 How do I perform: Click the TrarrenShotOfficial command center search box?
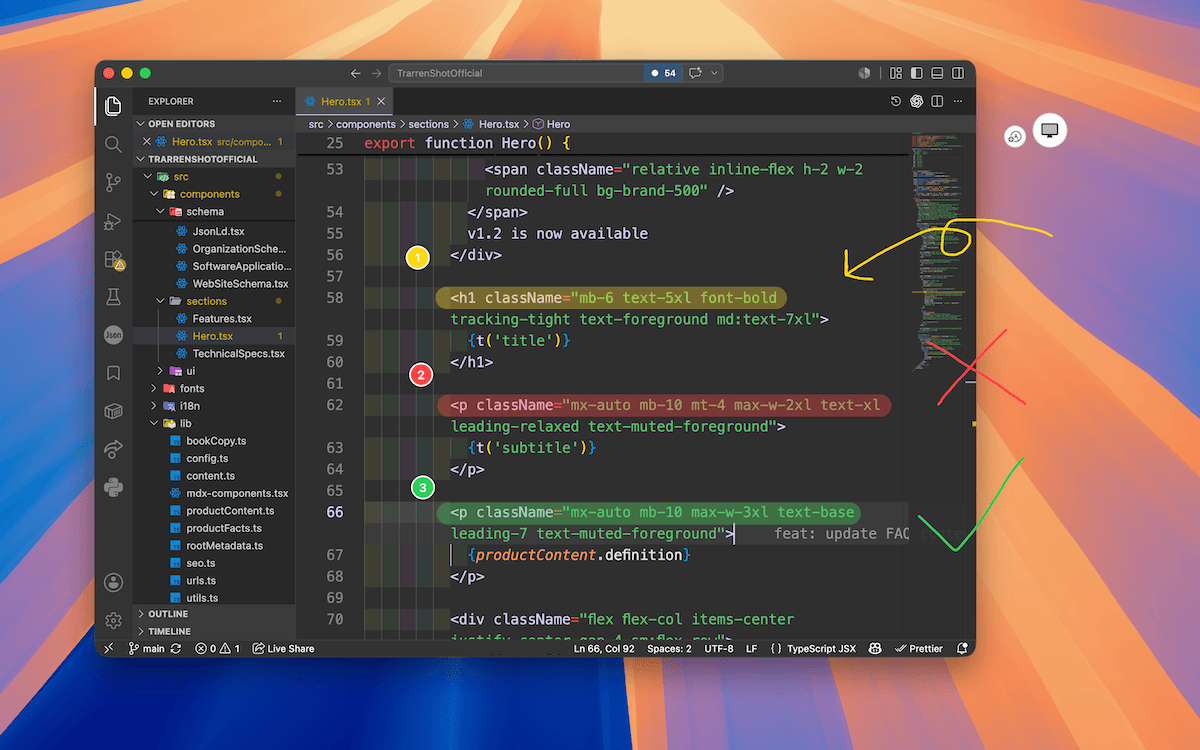pyautogui.click(x=518, y=73)
